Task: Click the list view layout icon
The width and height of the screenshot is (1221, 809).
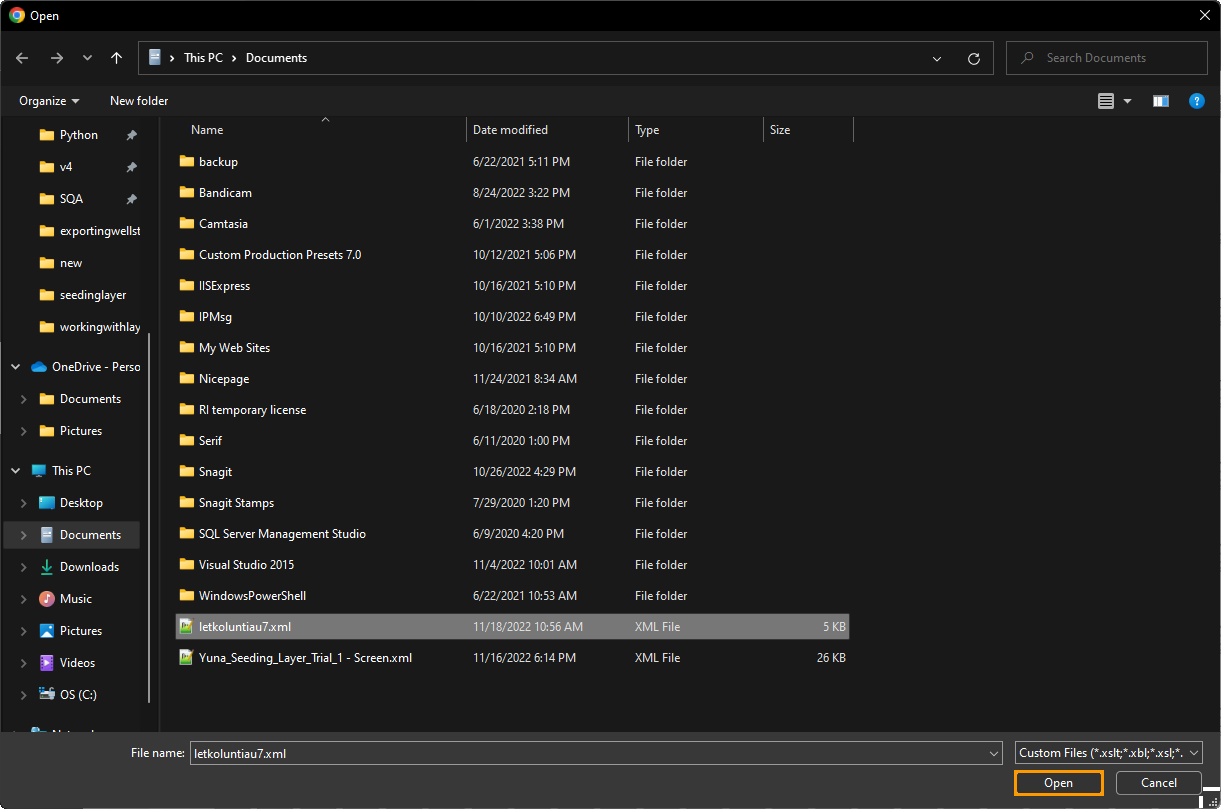Action: click(1106, 101)
